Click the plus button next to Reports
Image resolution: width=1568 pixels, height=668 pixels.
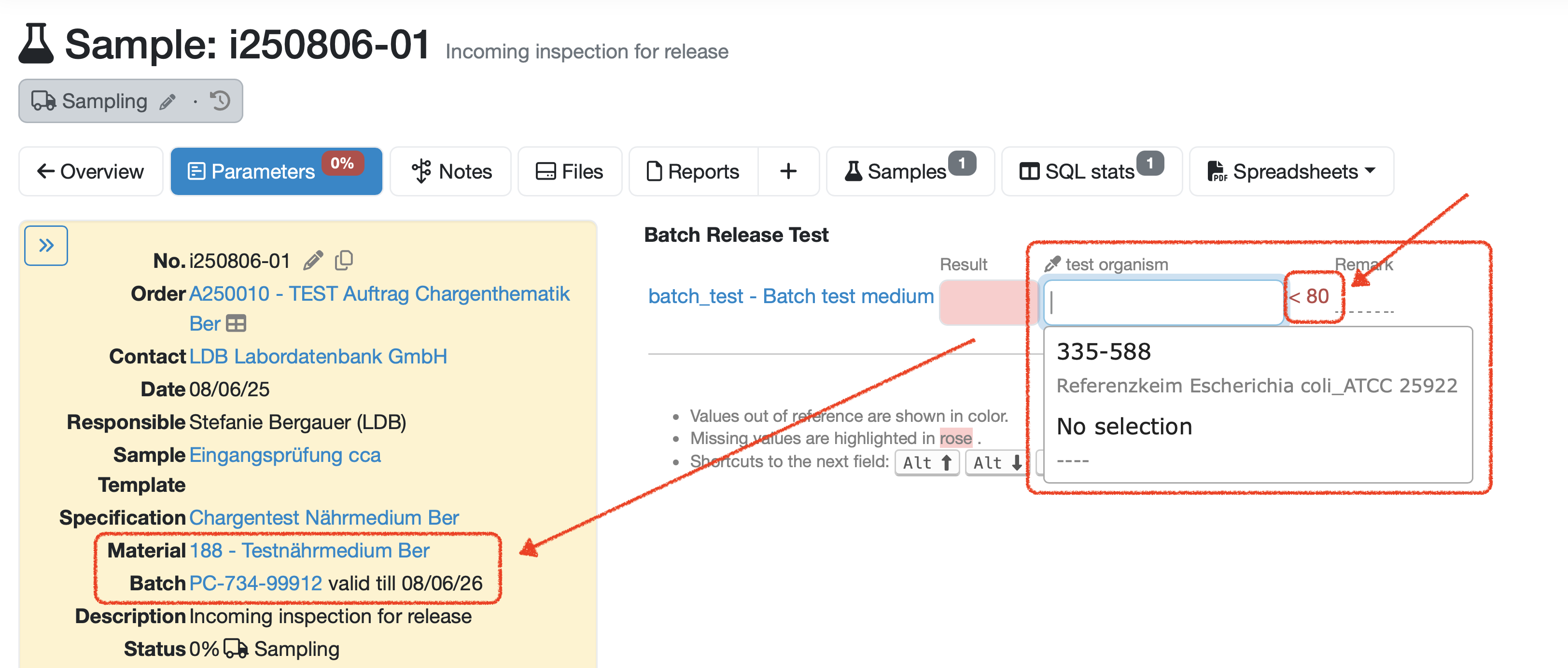(x=788, y=171)
